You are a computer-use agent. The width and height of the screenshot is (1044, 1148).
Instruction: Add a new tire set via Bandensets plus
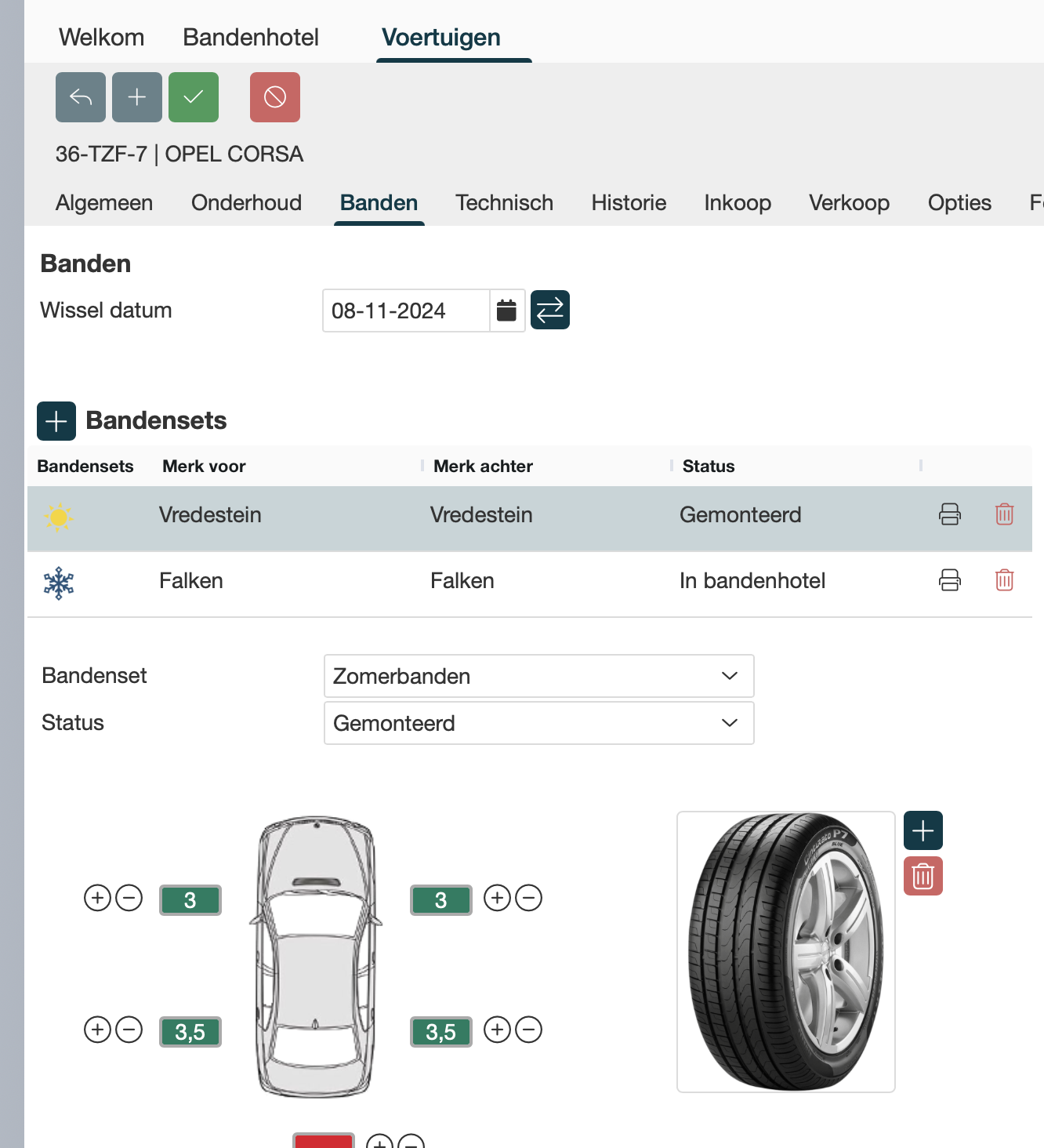(x=56, y=421)
